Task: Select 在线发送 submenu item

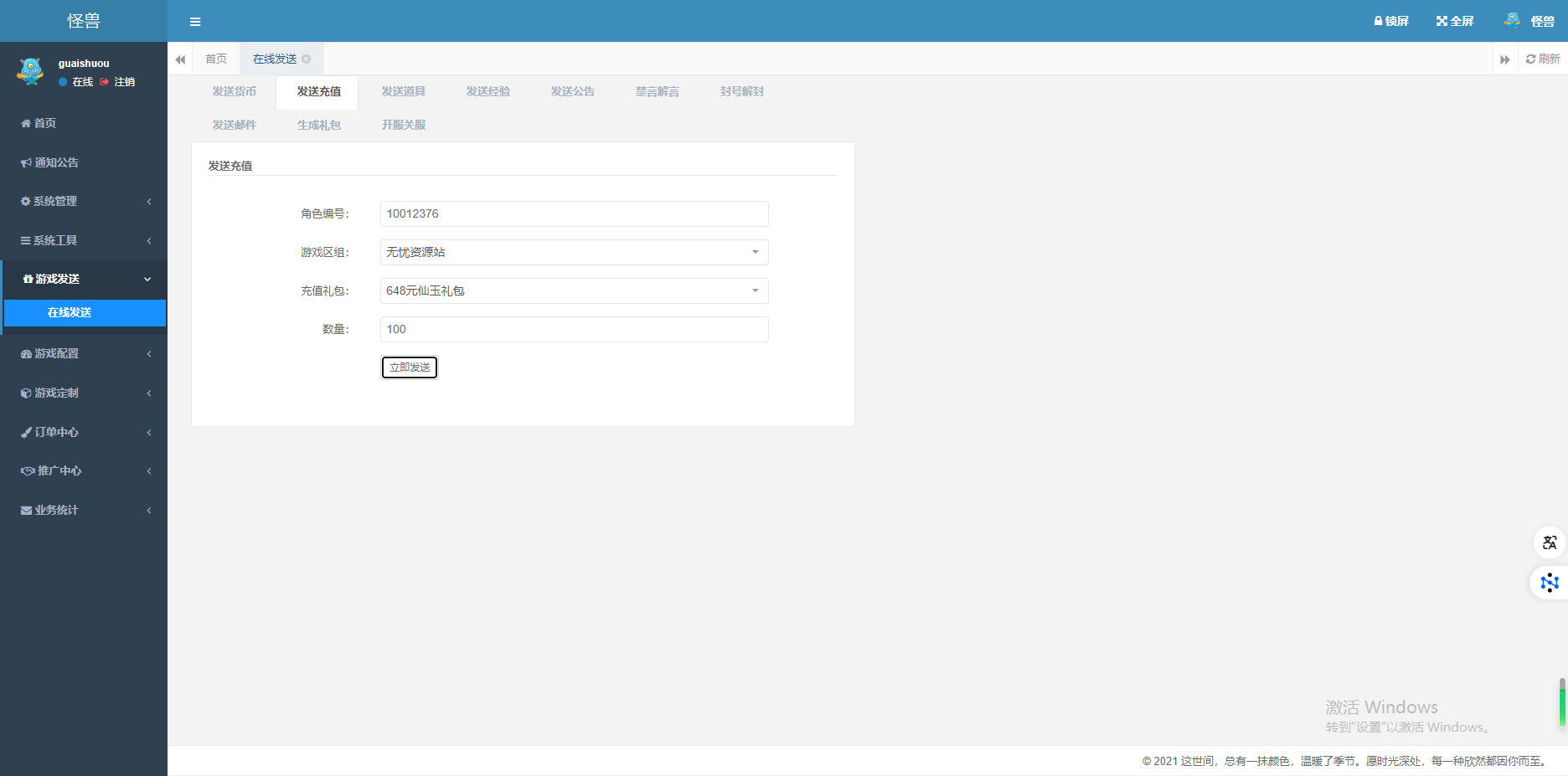Action: click(85, 312)
